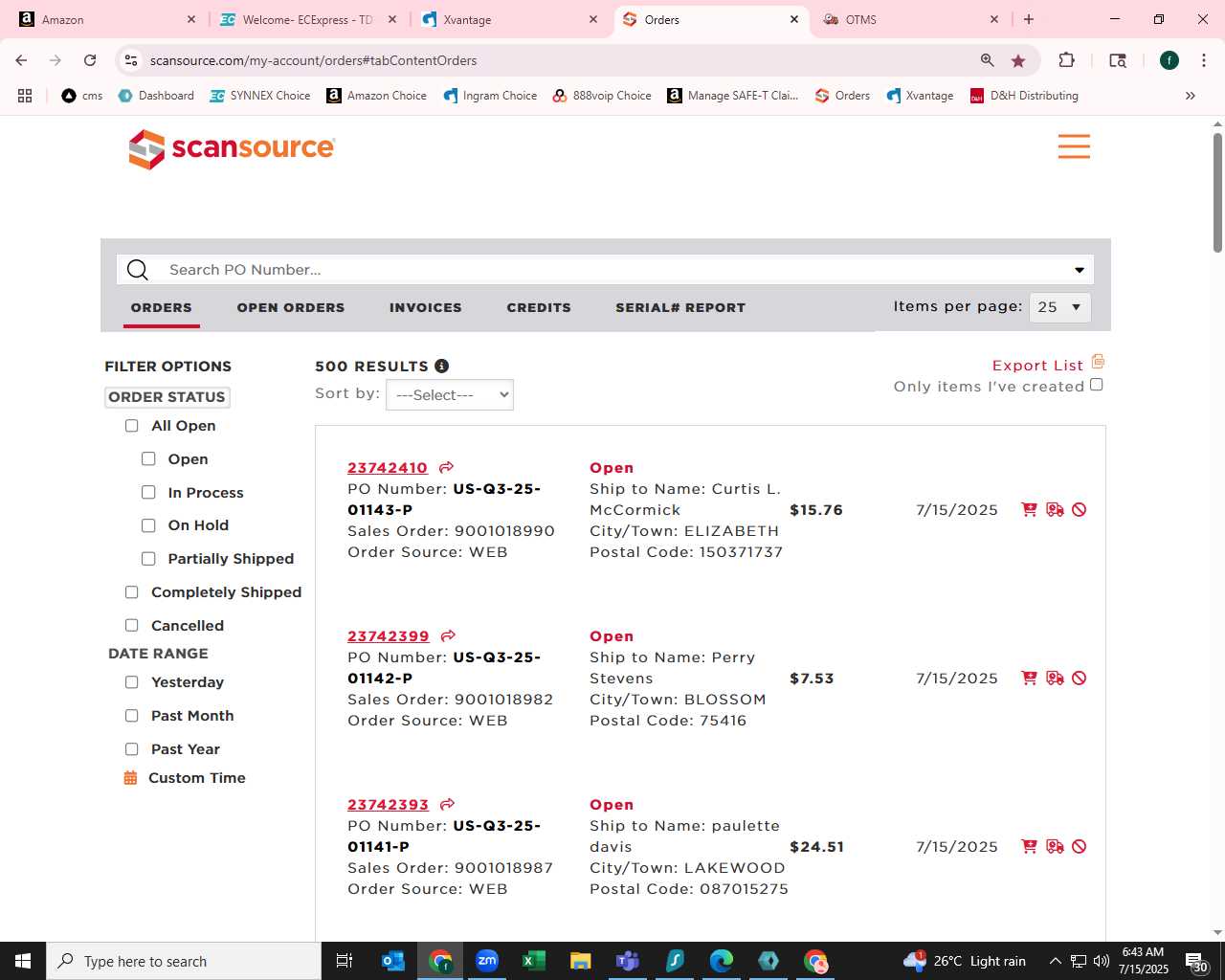This screenshot has height=980, width=1225.
Task: Switch to the Open Orders tab
Action: 291,307
